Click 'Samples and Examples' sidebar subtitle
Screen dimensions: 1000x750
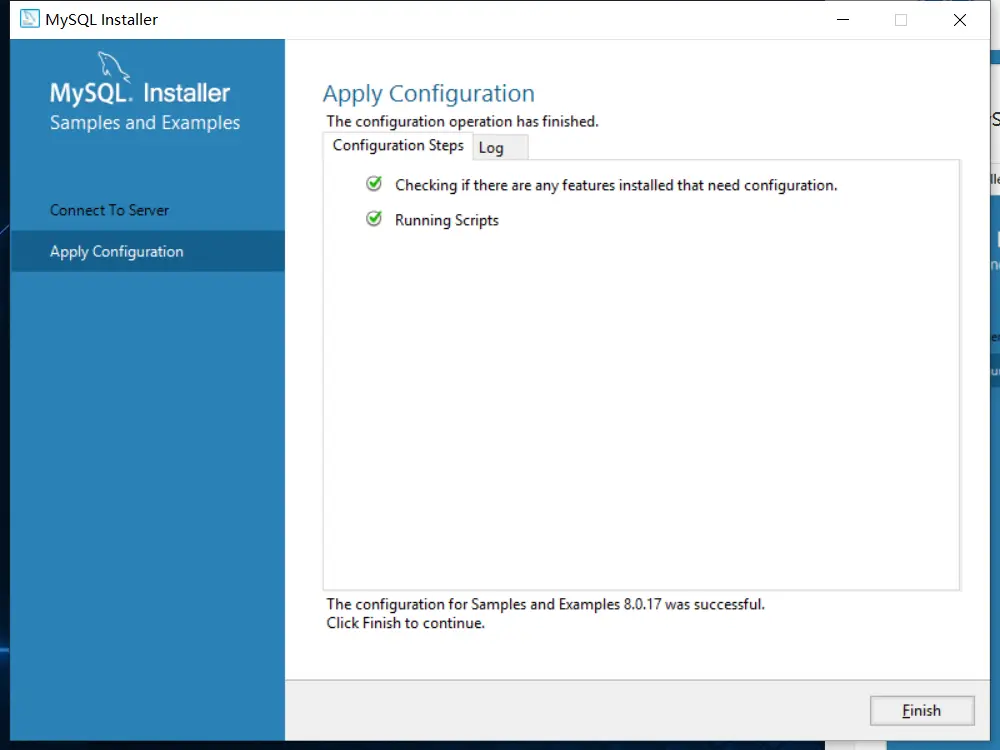click(145, 122)
